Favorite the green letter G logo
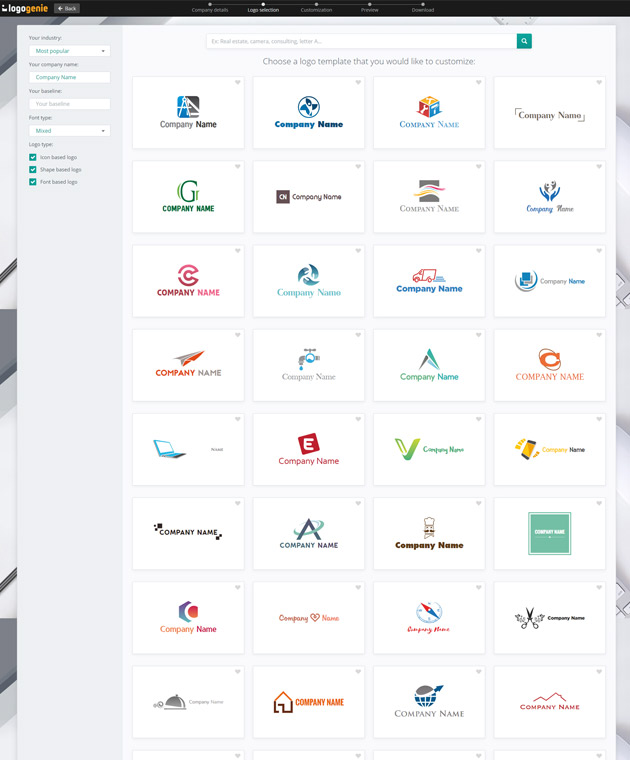Viewport: 630px width, 760px height. tap(237, 167)
